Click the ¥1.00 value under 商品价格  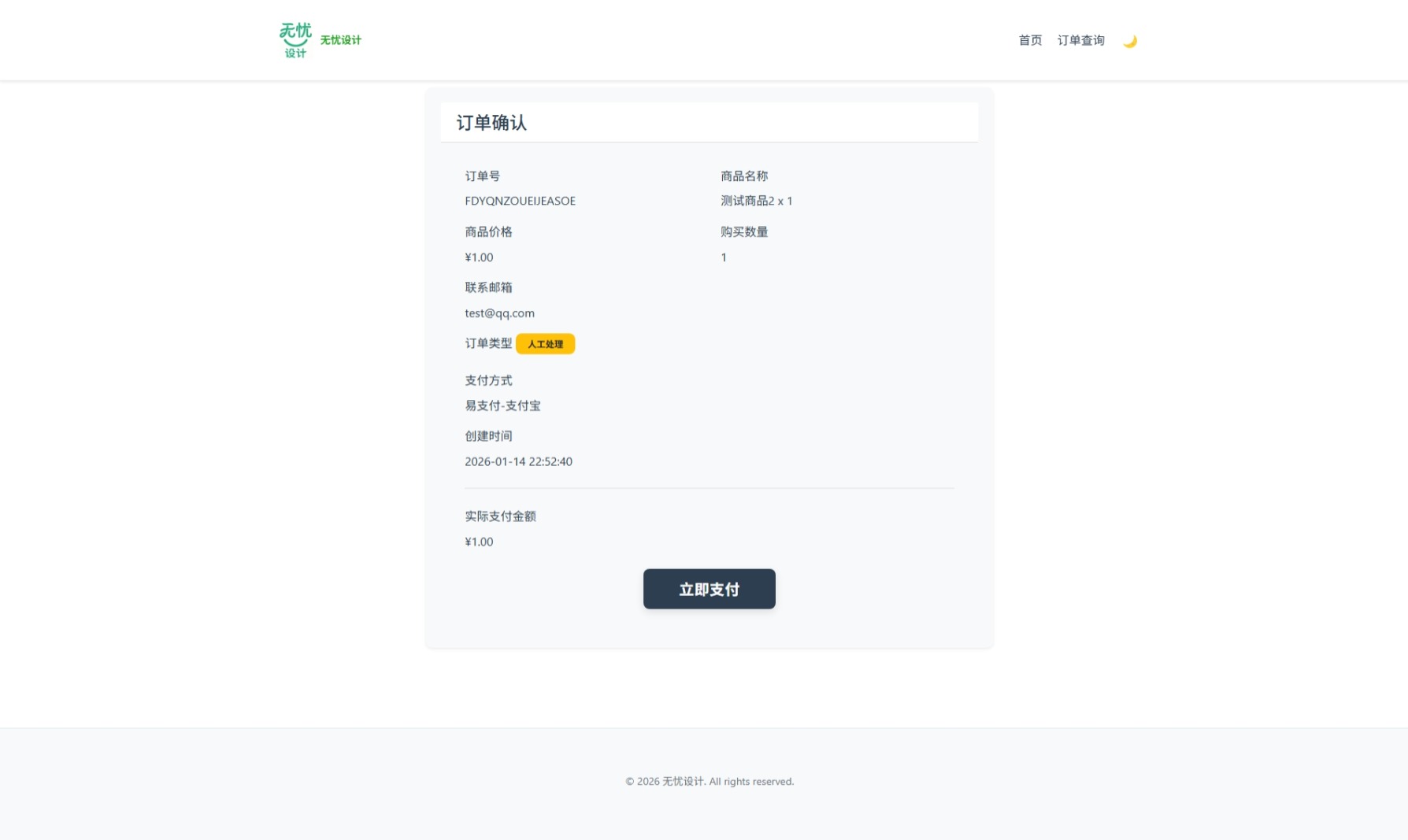[x=479, y=257]
